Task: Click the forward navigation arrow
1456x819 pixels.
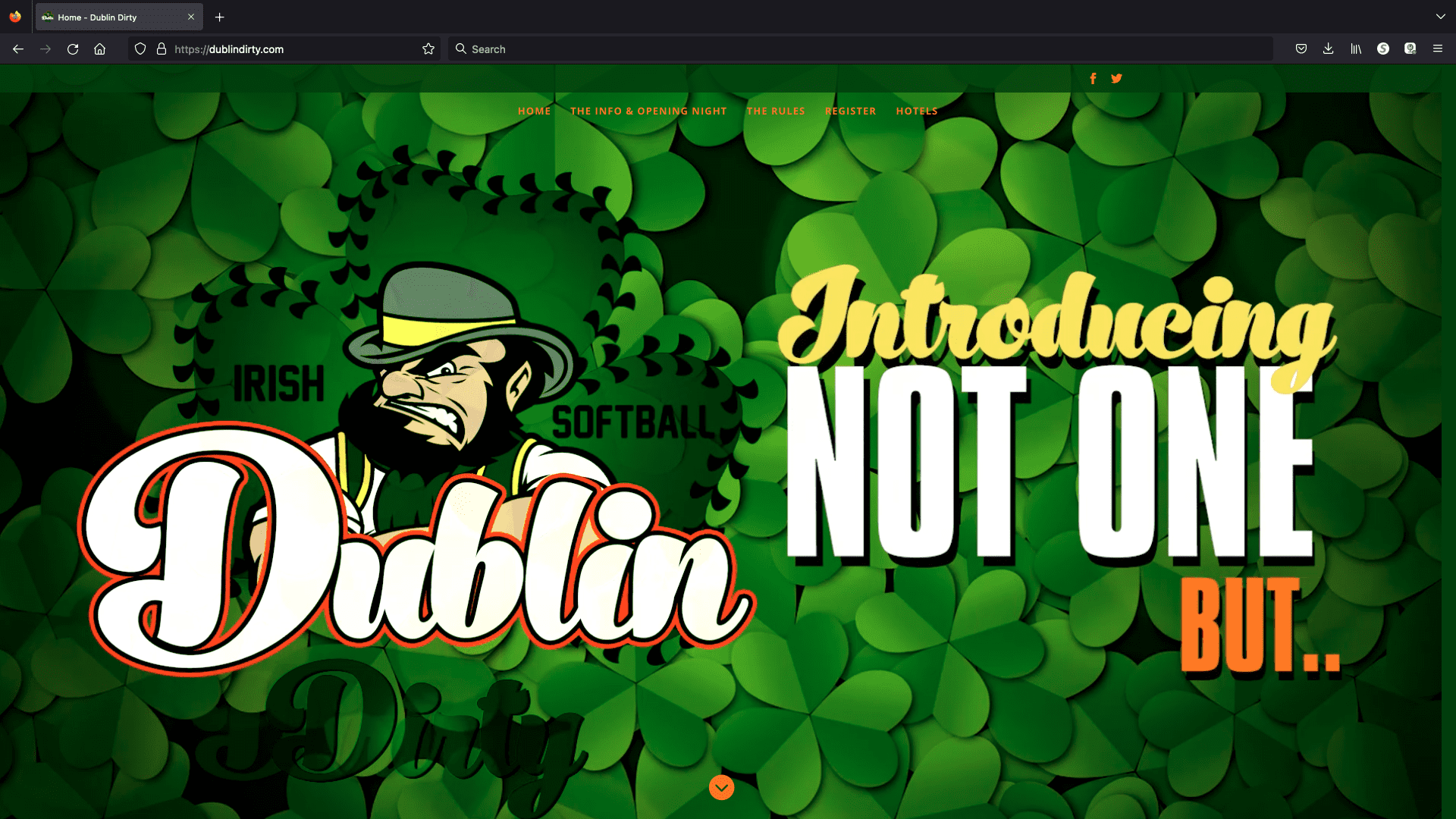Action: 45,49
